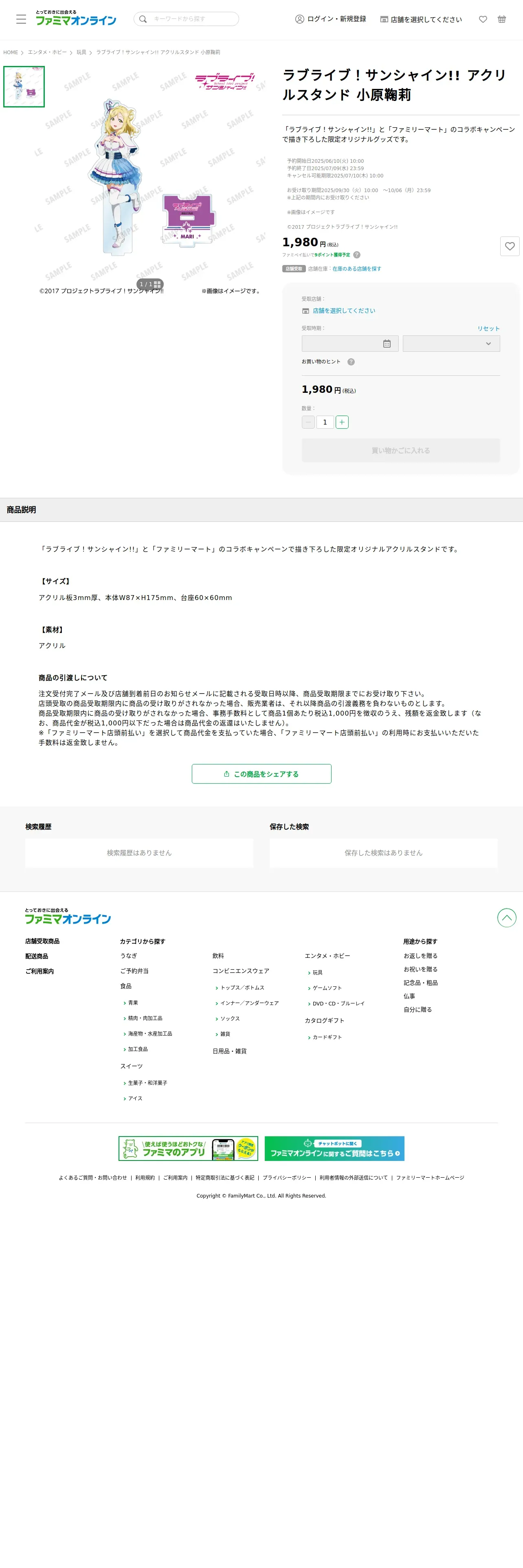Click the chatbot questions banner
This screenshot has width=523, height=1568.
pyautogui.click(x=334, y=1149)
